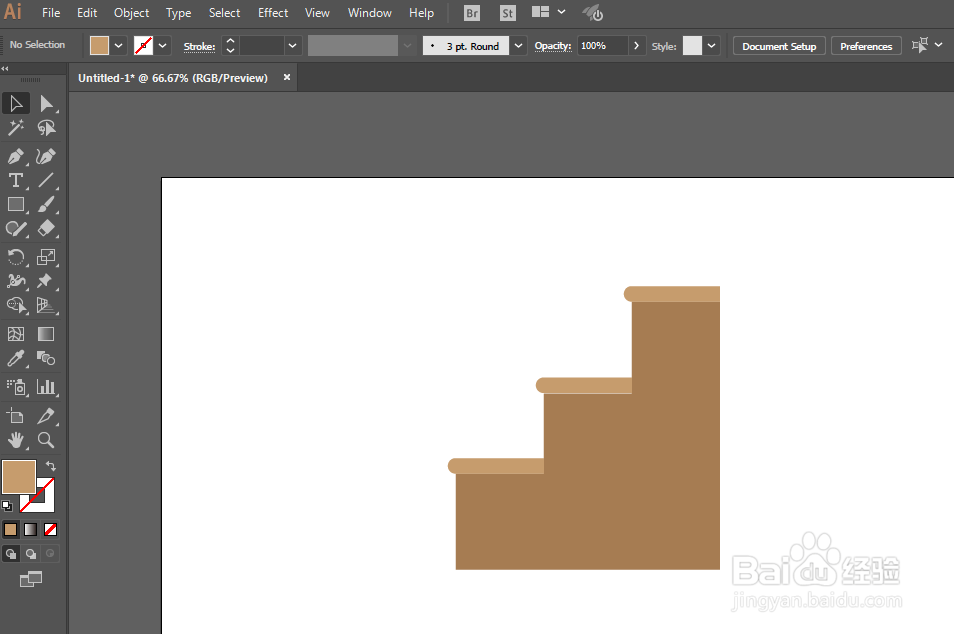Enable Draw Normal mode
The height and width of the screenshot is (634, 954).
[x=11, y=554]
